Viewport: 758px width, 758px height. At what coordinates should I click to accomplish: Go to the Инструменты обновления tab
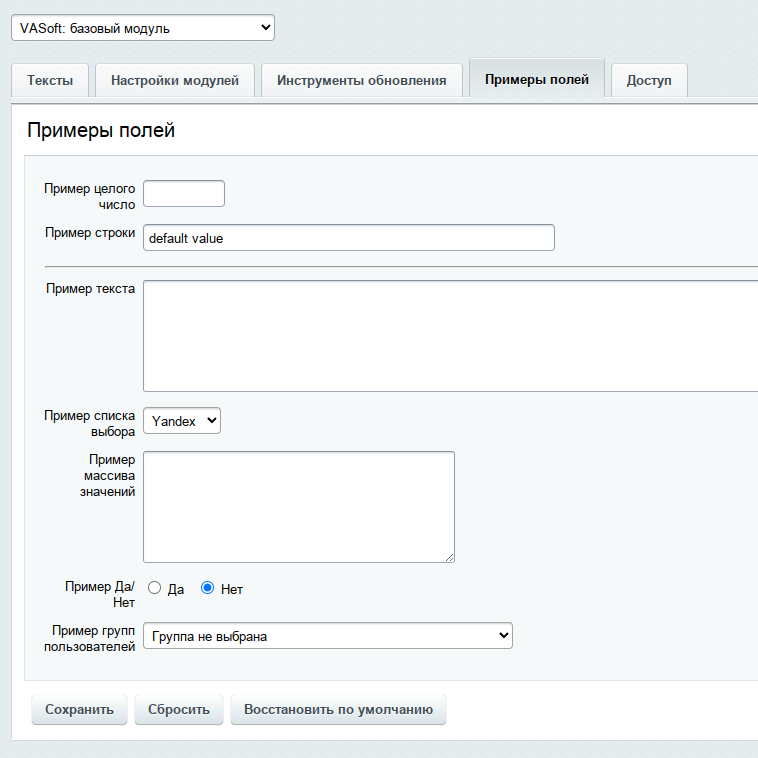361,81
